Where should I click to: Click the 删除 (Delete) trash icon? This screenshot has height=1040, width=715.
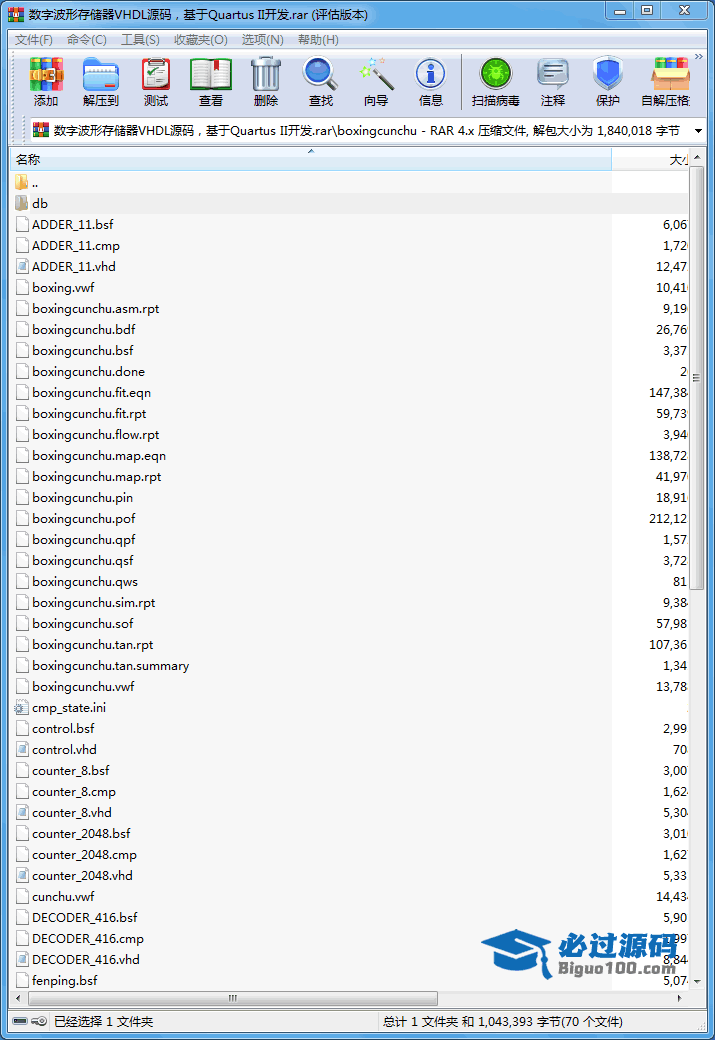[x=266, y=82]
